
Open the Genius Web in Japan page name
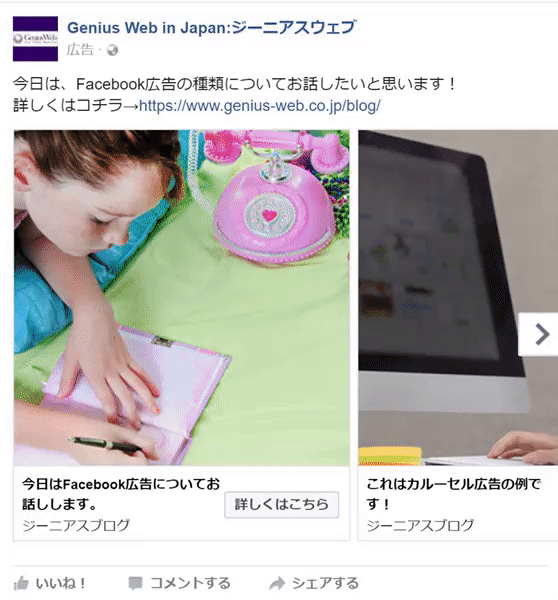point(212,28)
